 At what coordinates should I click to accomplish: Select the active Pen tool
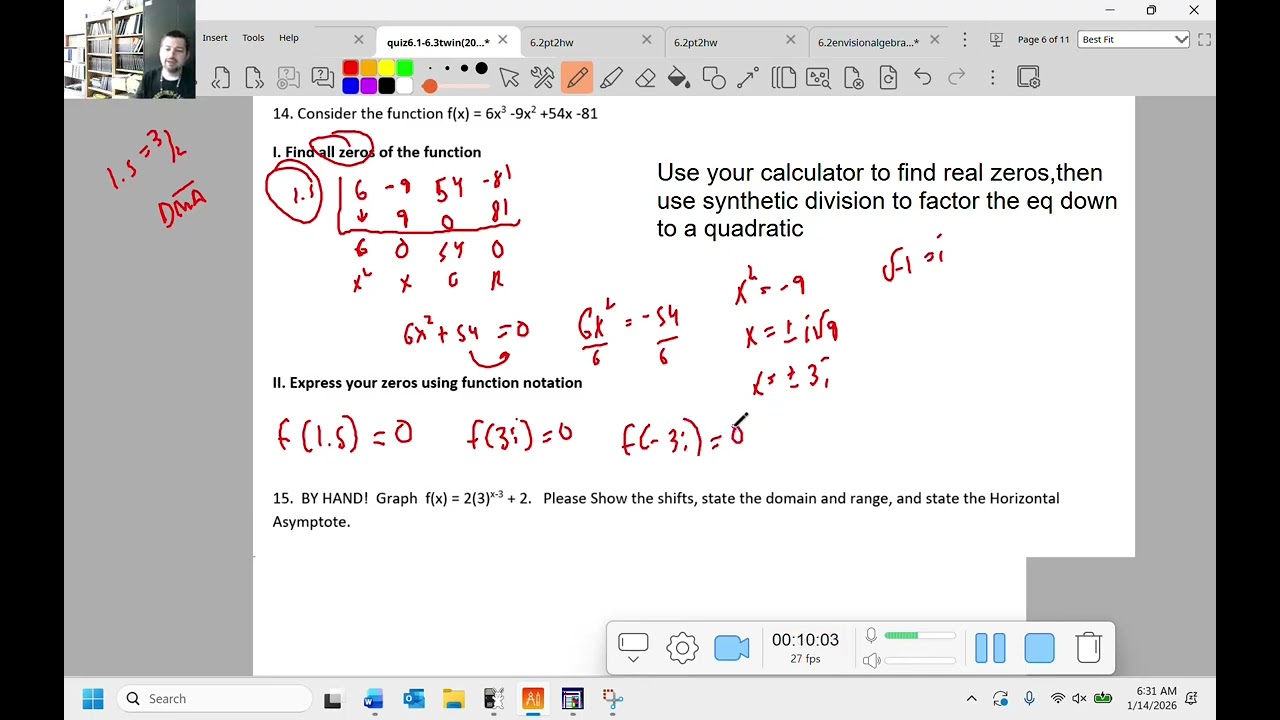point(577,78)
